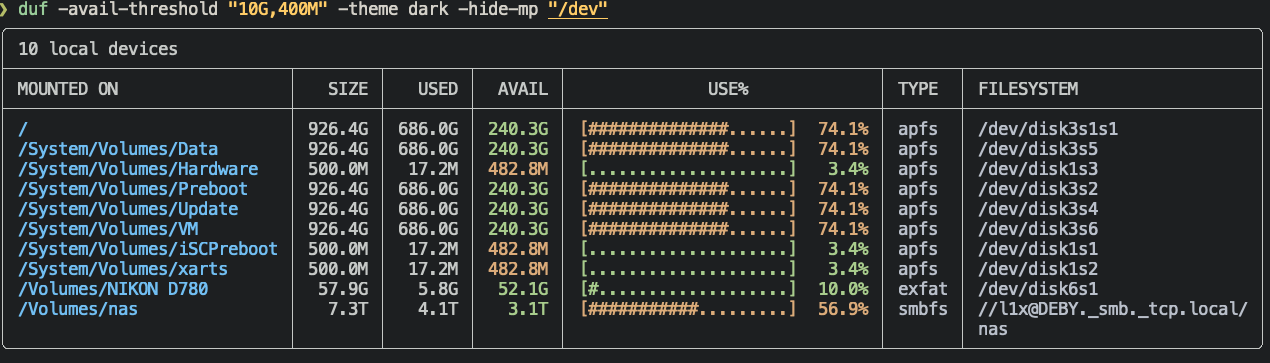This screenshot has width=1270, height=363.
Task: Click the 7.3T size value
Action: tap(348, 309)
